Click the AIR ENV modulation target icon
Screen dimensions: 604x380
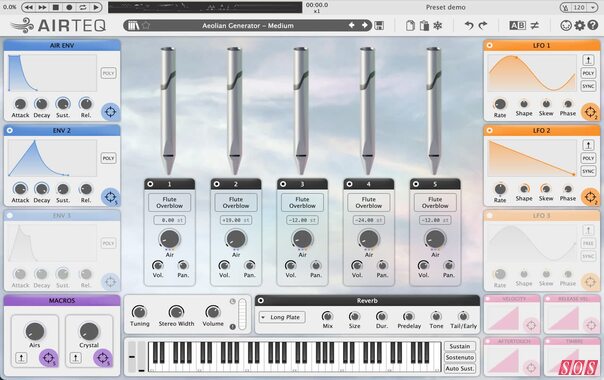click(x=110, y=112)
